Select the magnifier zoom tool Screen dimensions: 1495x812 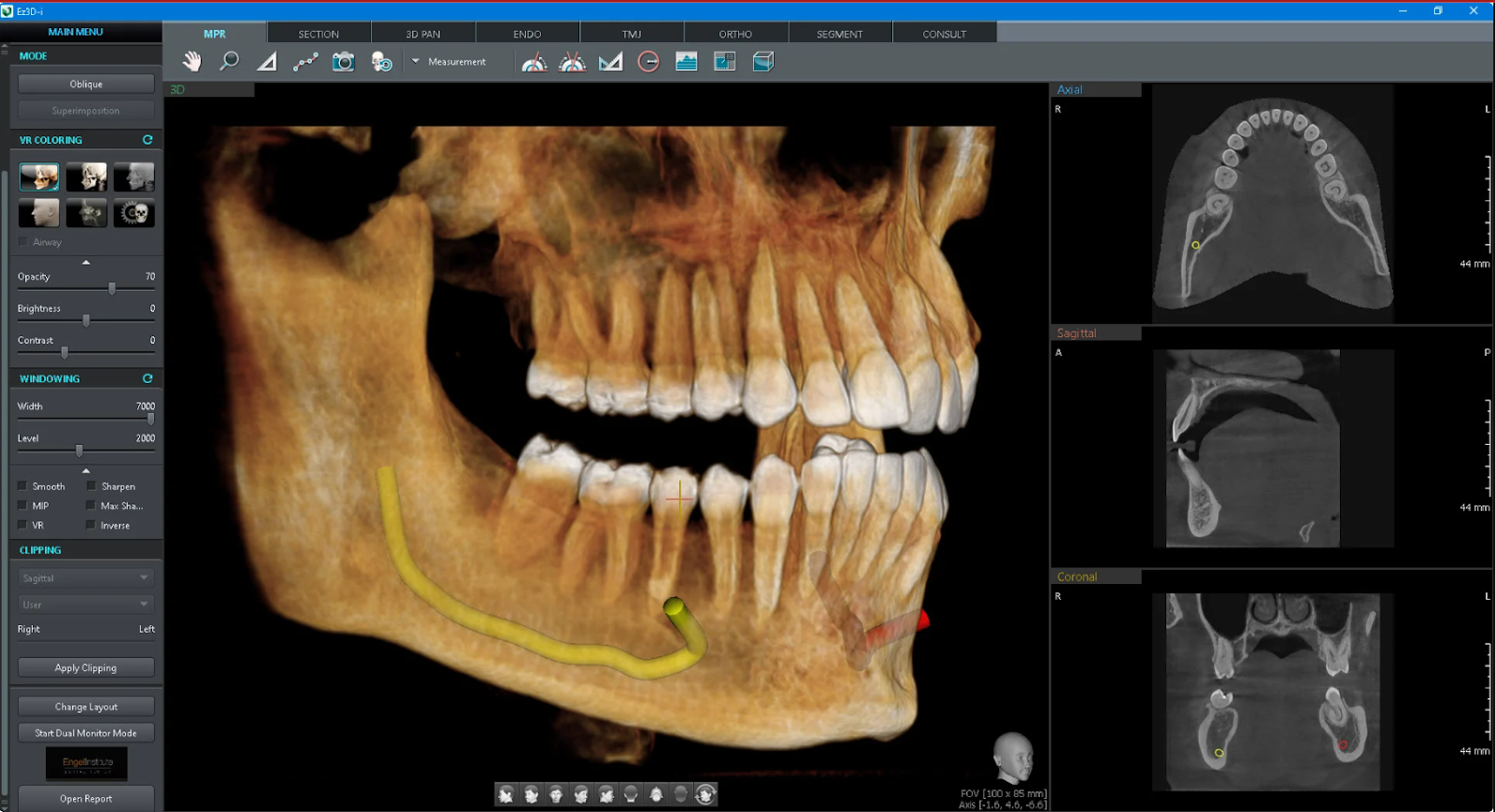229,62
